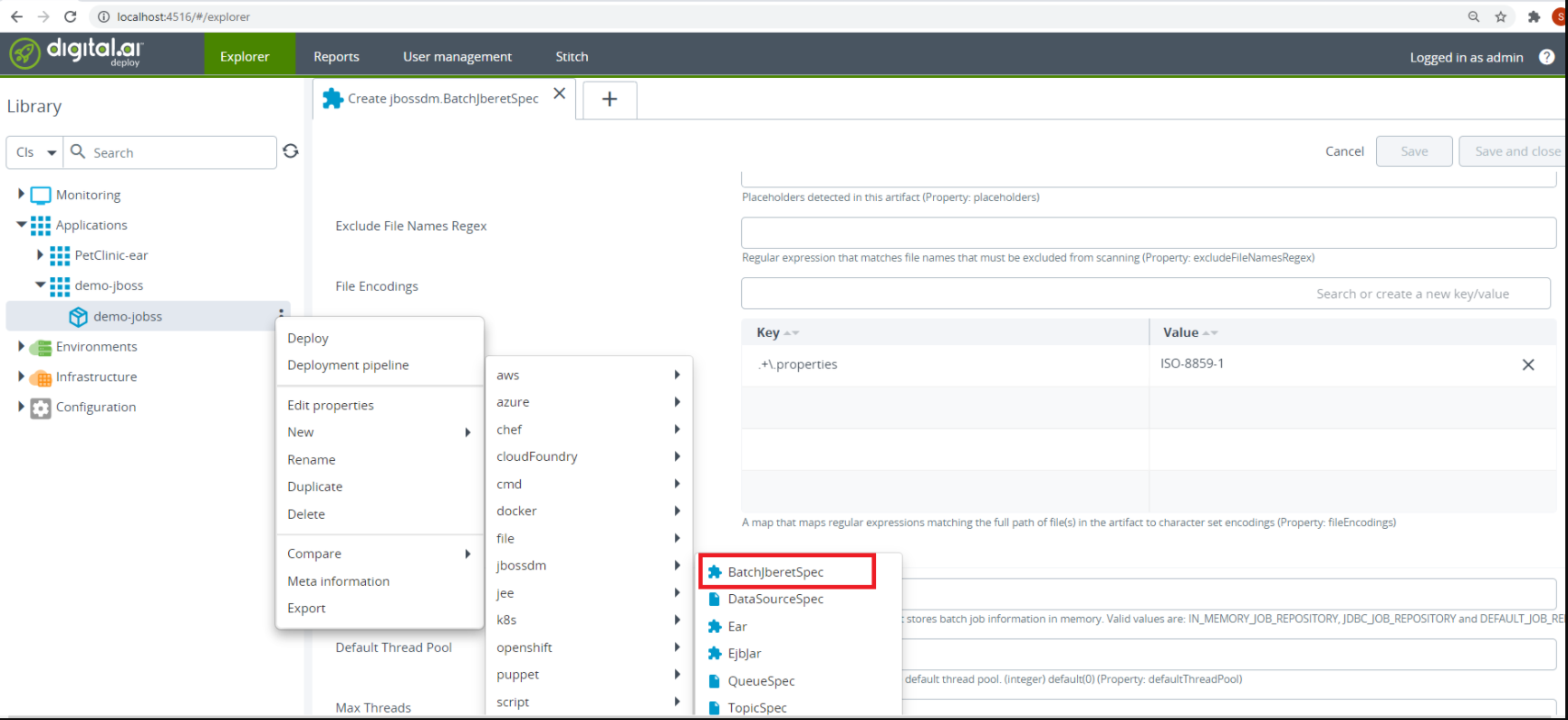Close the Create jbossdm.BatchJberetSpec tab

[x=560, y=93]
